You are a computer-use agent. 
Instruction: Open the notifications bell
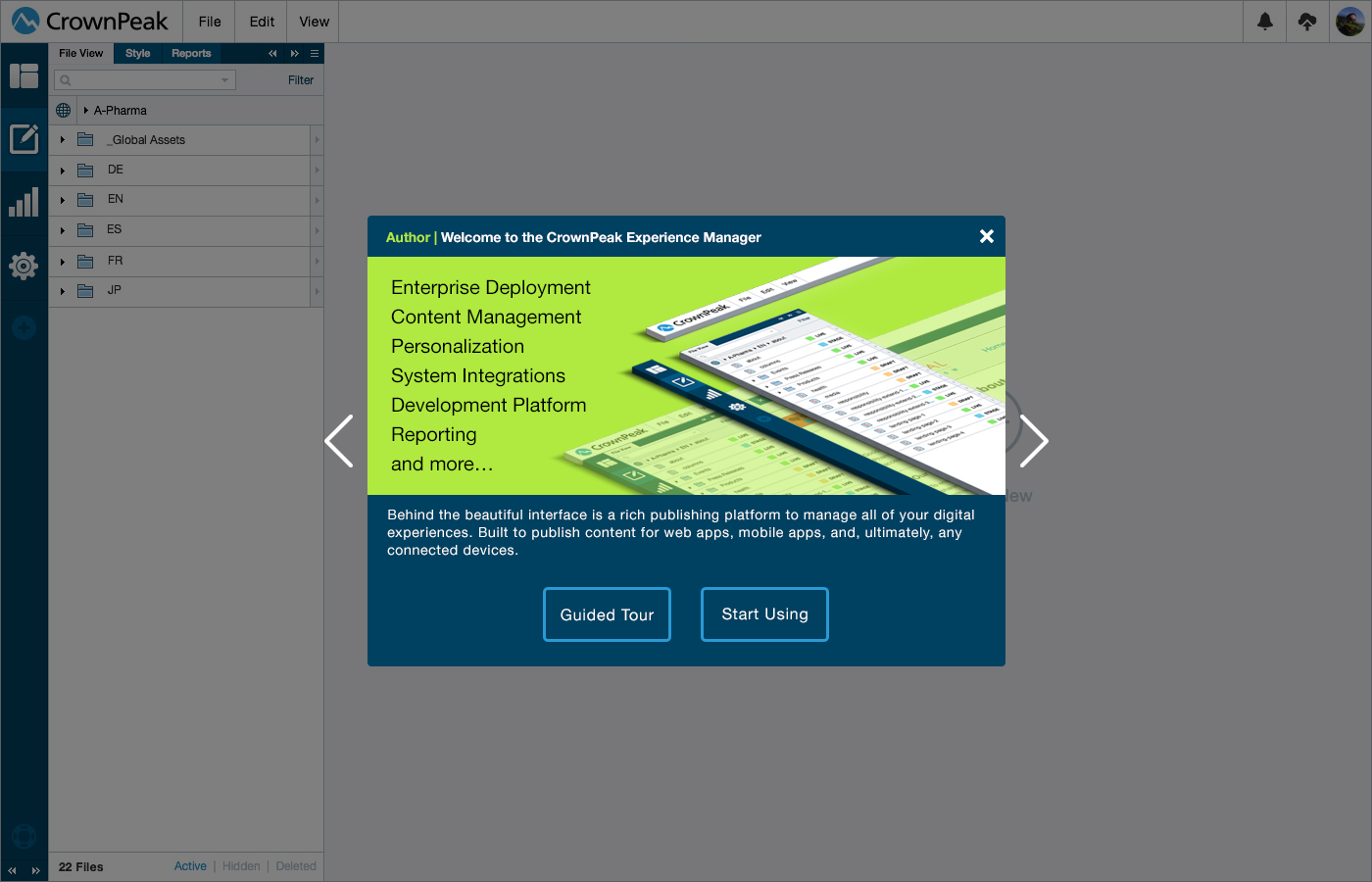coord(1265,21)
